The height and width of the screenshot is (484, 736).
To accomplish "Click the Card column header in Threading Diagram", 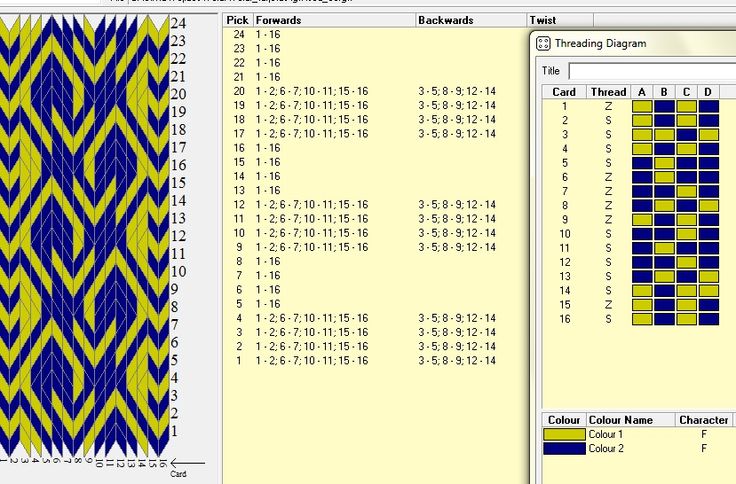I will 564,92.
